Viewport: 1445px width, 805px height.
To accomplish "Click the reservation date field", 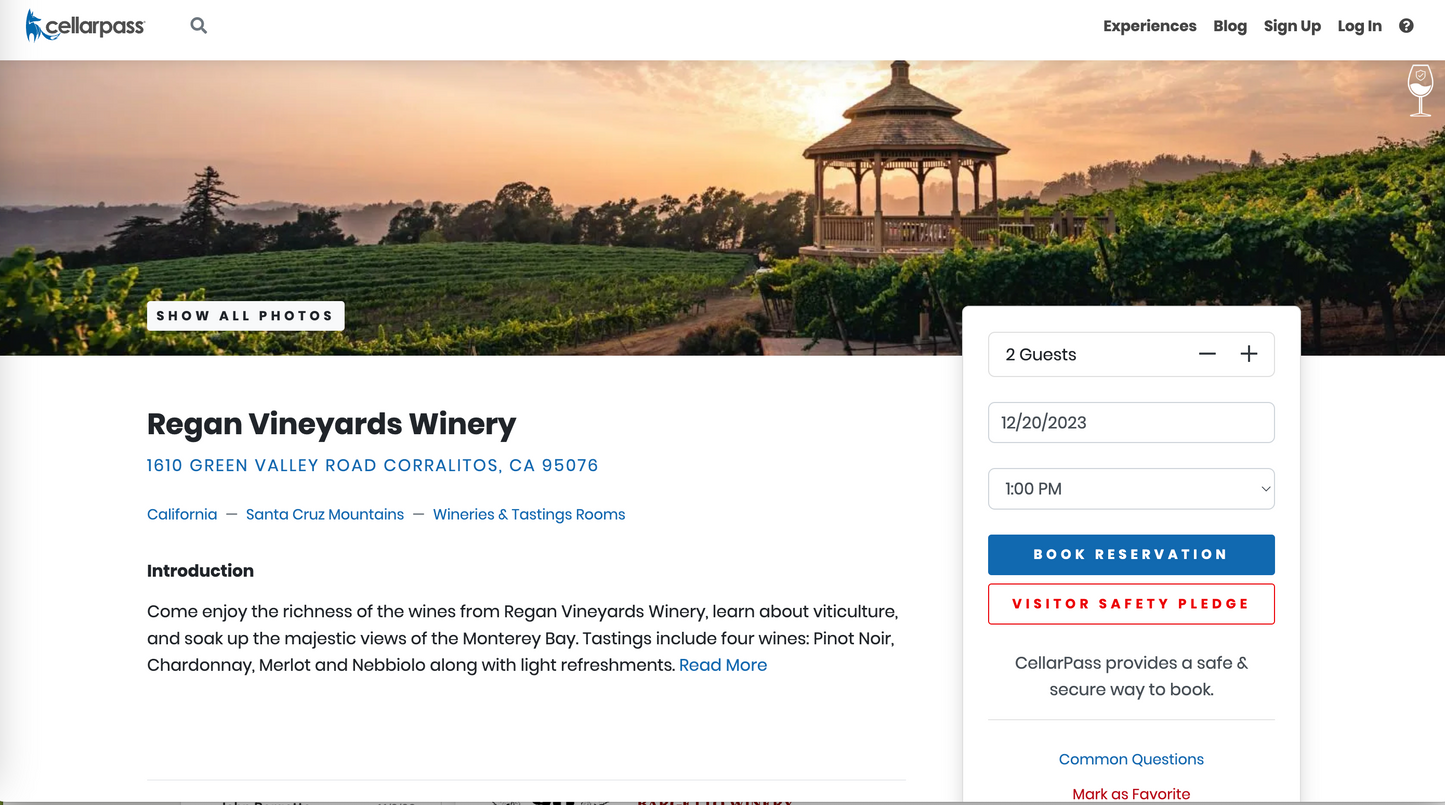I will tap(1131, 422).
